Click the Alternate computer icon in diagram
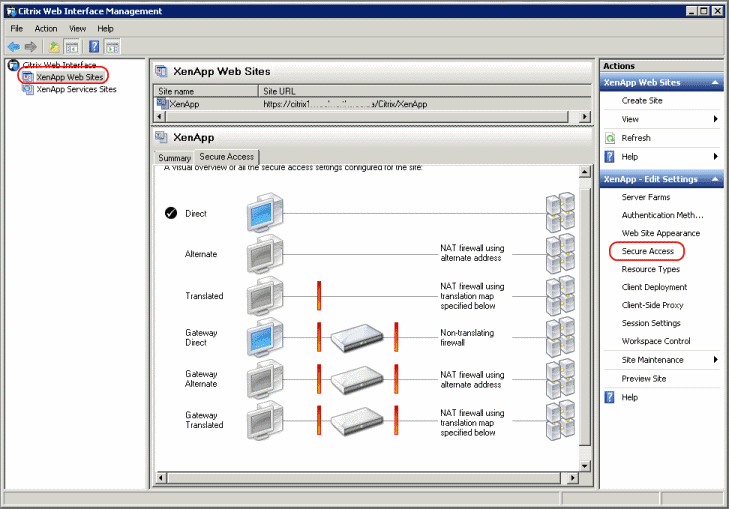 tap(265, 254)
